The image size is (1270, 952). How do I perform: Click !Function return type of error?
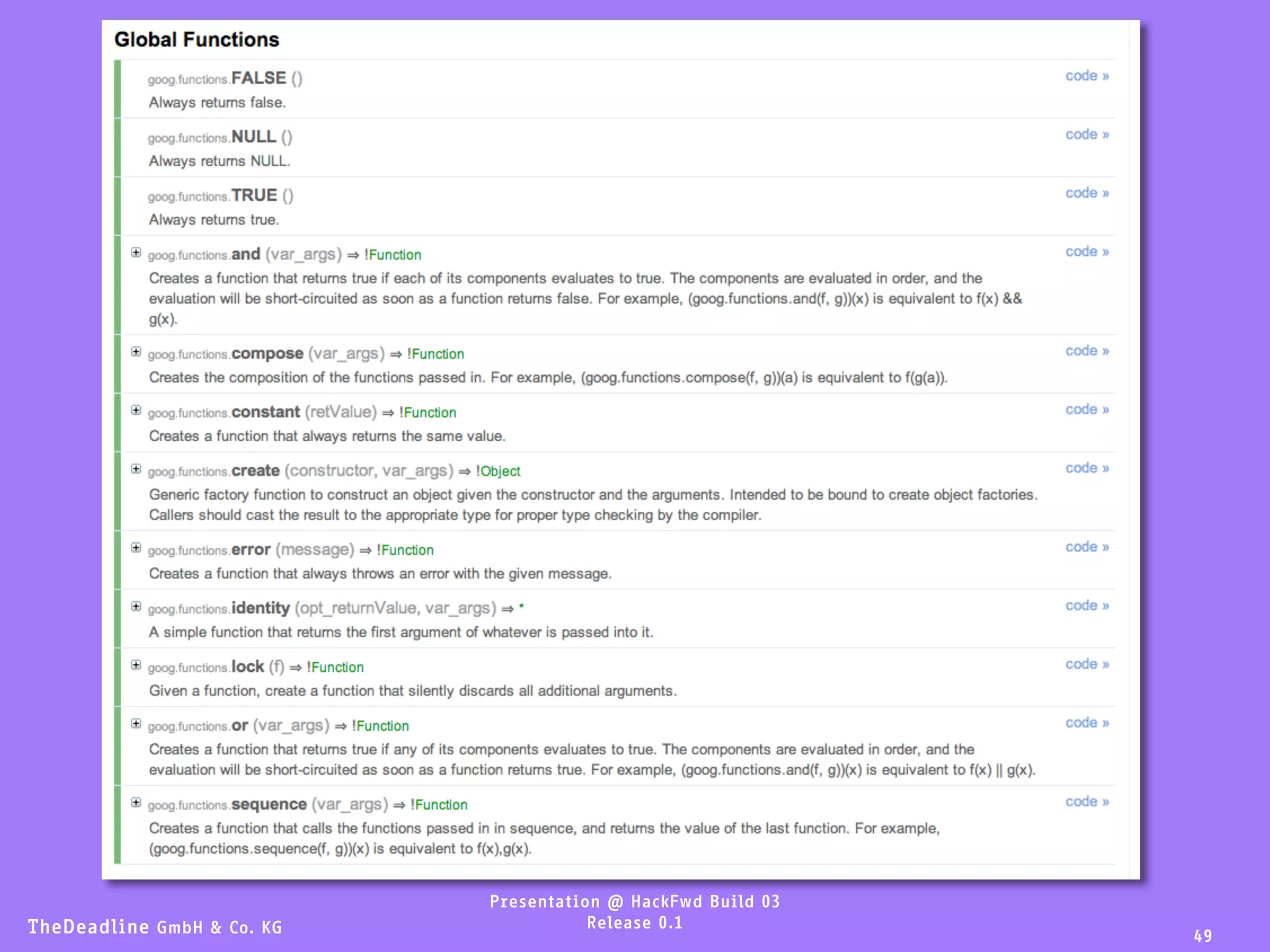point(405,550)
